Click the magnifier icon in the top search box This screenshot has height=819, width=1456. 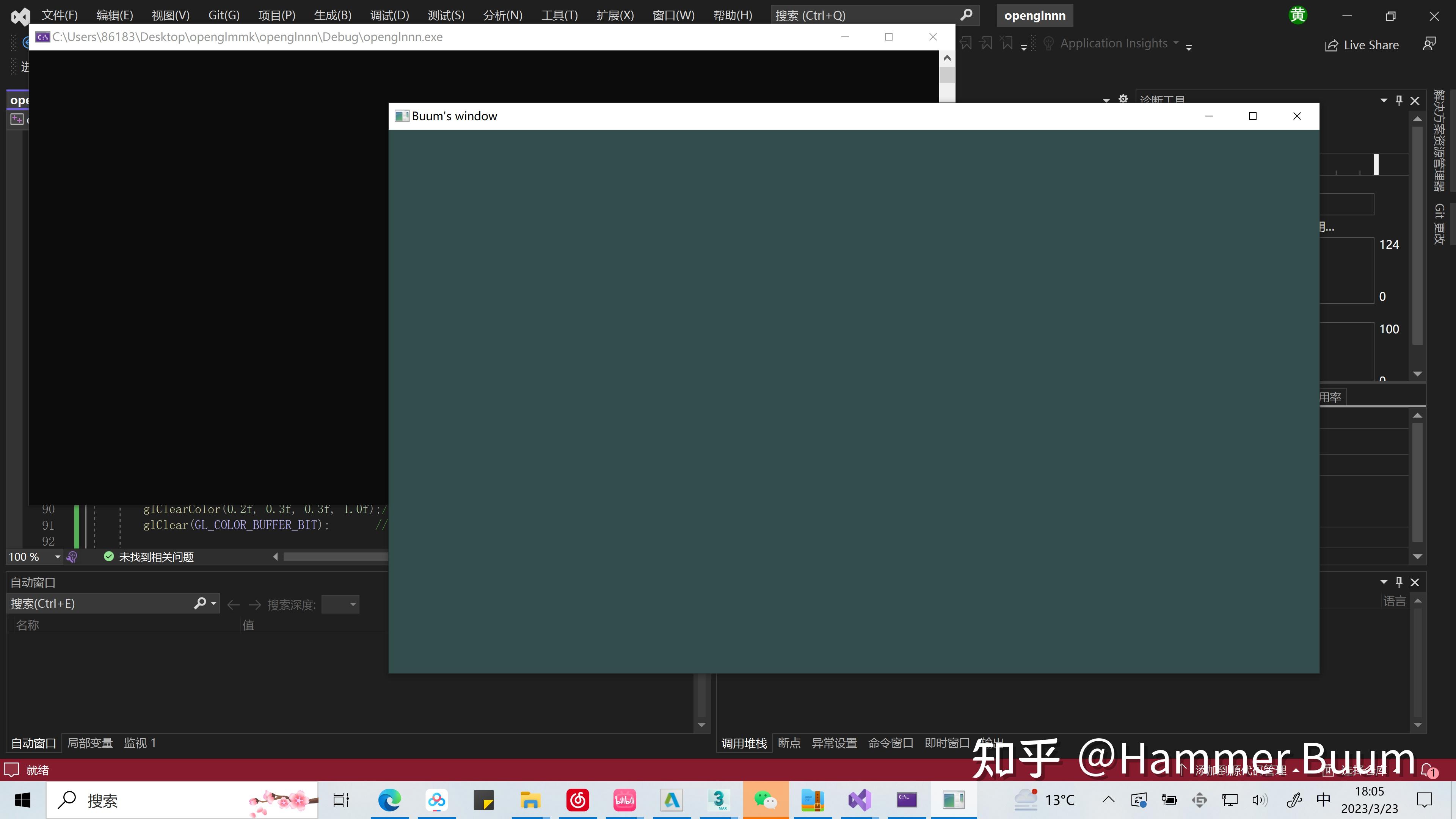(x=967, y=15)
